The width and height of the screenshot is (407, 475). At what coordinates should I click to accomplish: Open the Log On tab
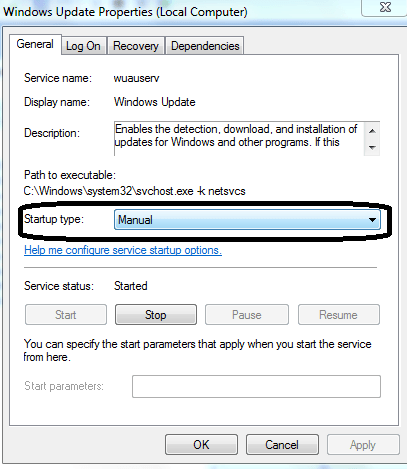pyautogui.click(x=83, y=46)
